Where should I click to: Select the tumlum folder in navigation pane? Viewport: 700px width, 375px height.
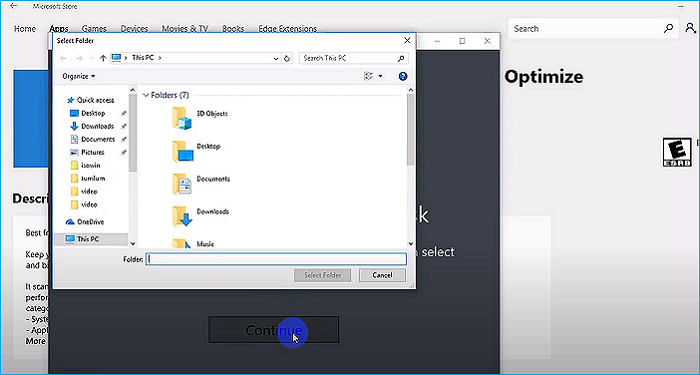click(88, 178)
